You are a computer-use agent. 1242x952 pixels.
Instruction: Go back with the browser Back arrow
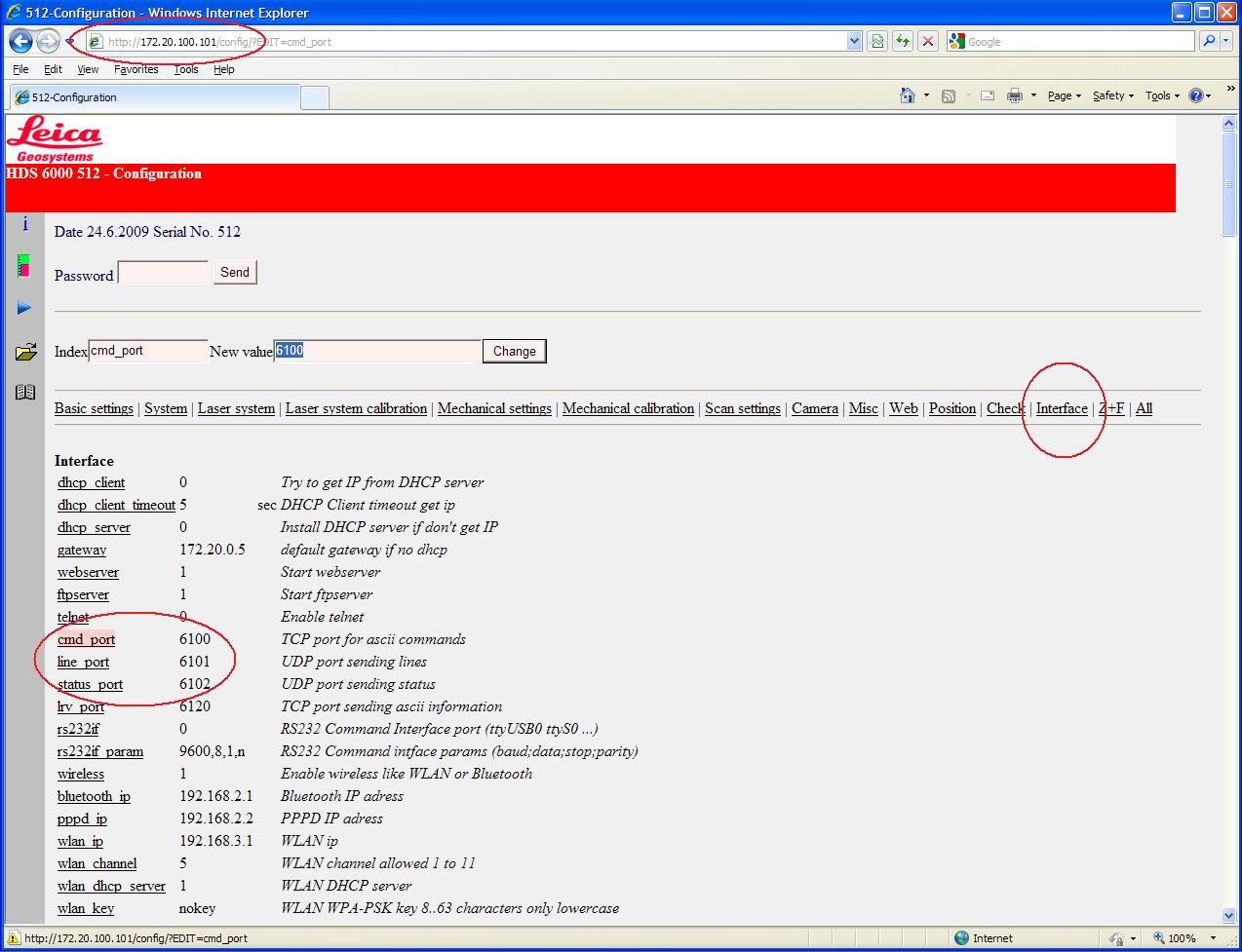[x=20, y=41]
